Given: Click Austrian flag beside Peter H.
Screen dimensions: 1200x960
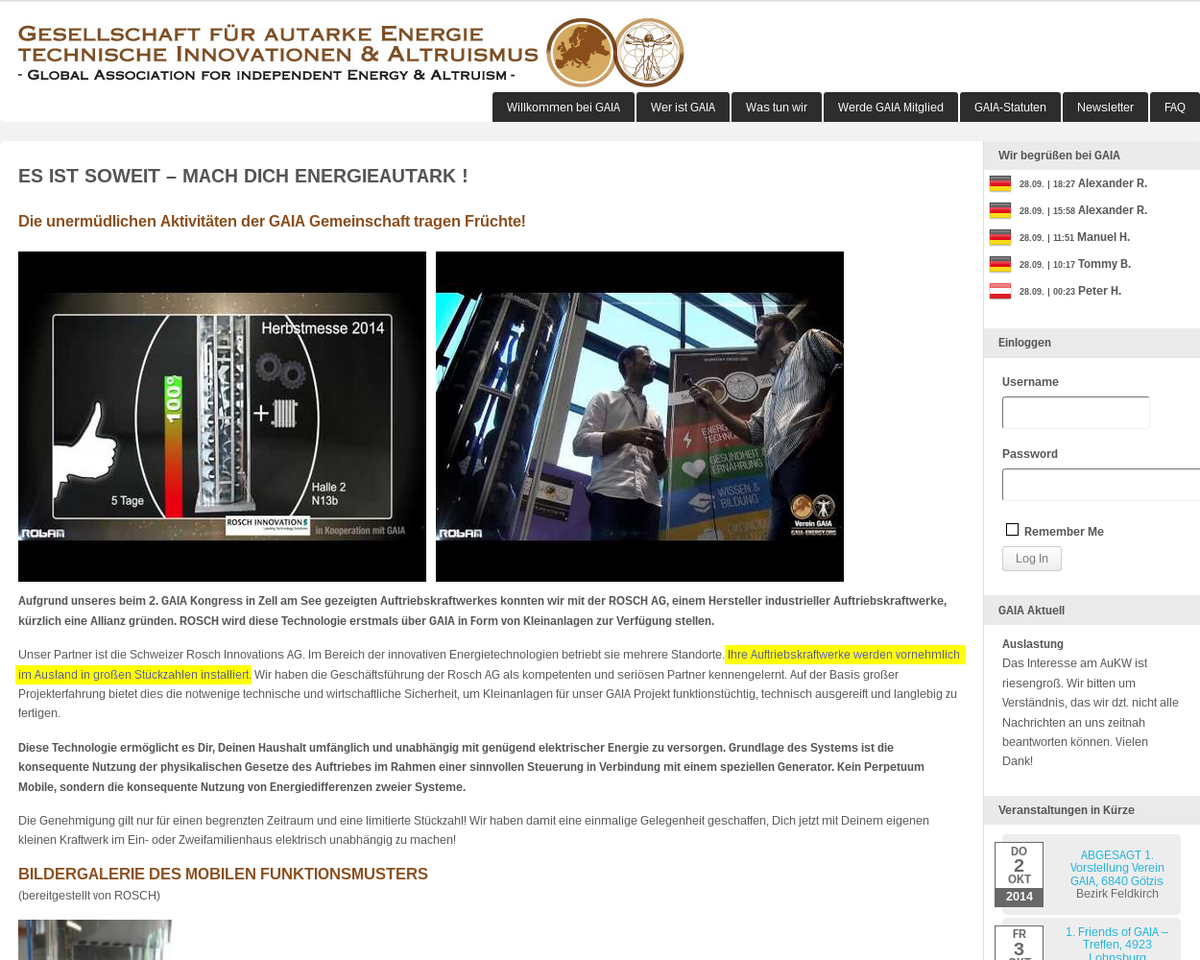Looking at the screenshot, I should coord(1000,292).
